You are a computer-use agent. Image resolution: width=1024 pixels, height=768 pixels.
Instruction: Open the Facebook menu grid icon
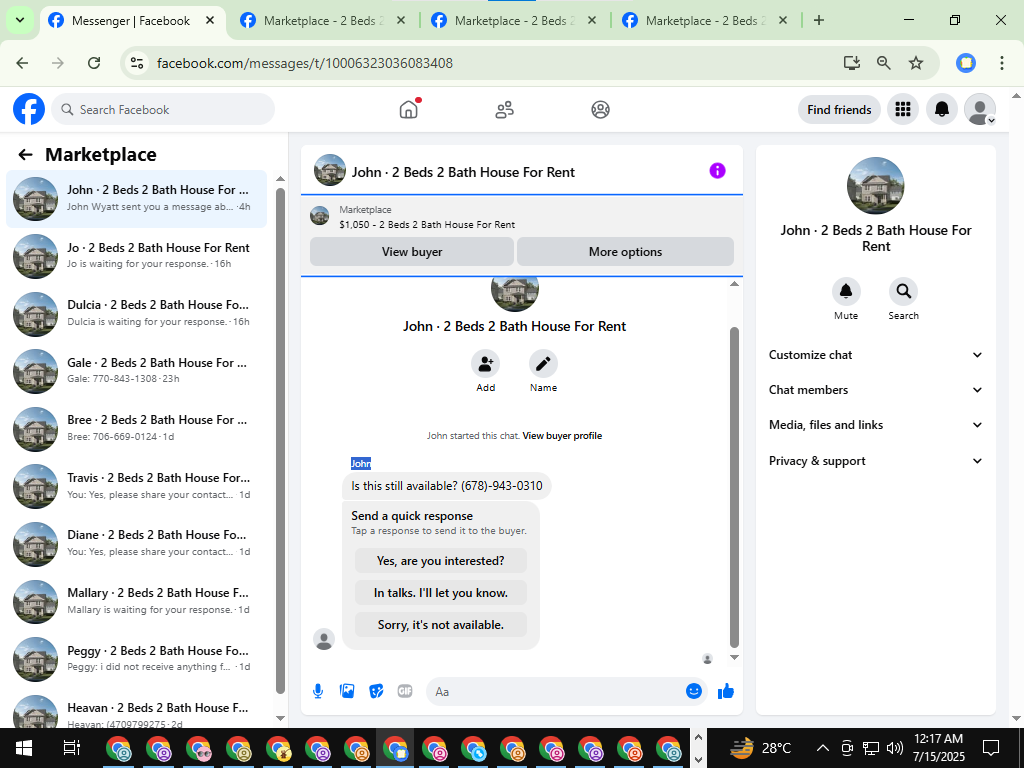point(903,109)
